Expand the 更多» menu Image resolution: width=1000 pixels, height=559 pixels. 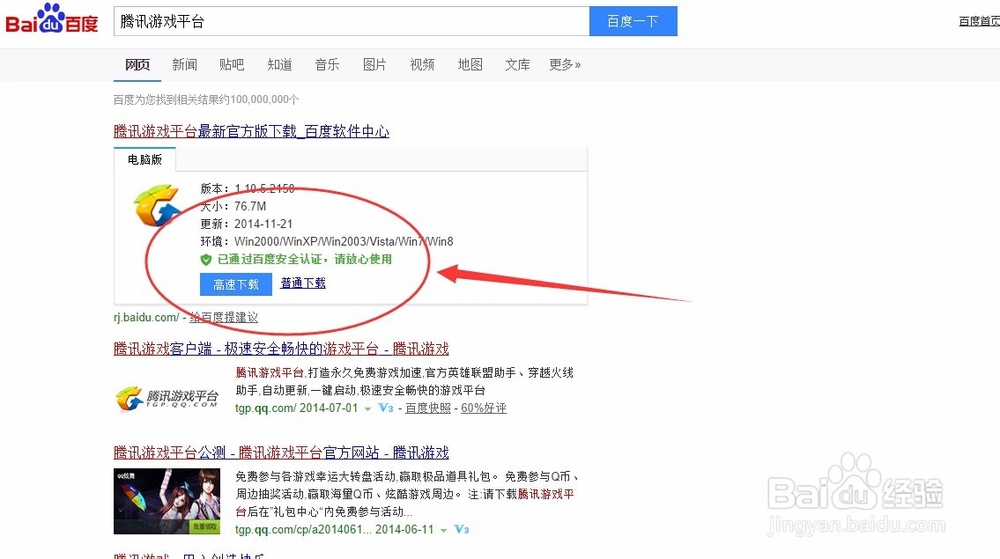click(x=565, y=64)
